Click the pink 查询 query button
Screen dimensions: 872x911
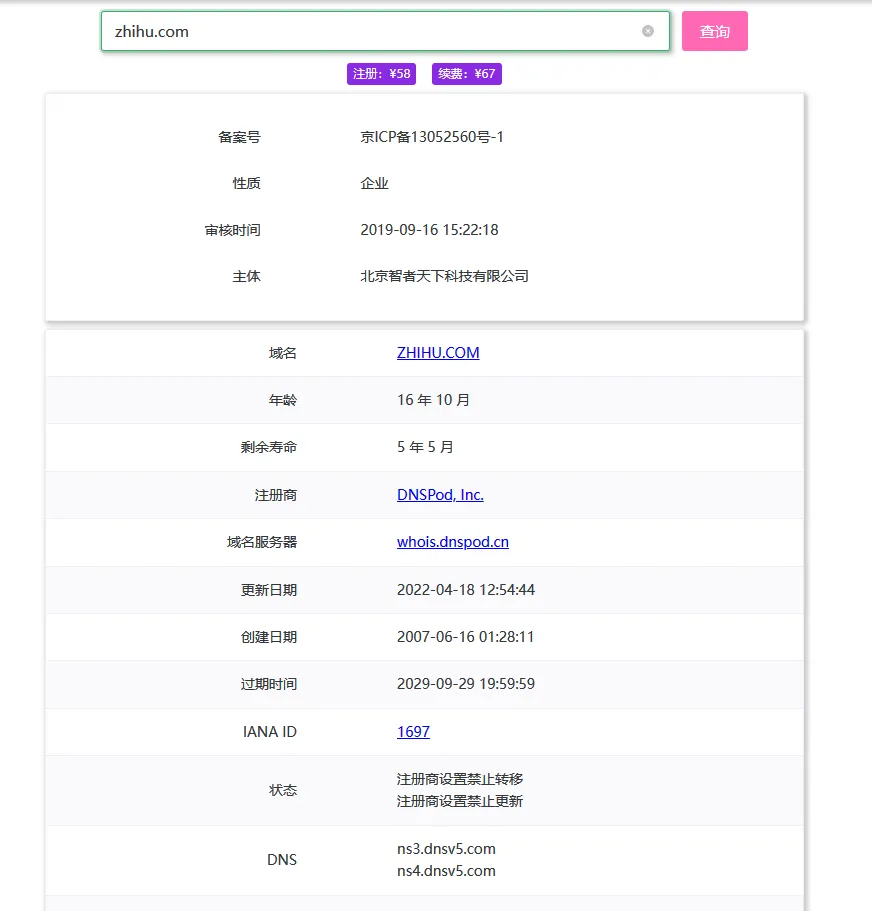pos(715,31)
